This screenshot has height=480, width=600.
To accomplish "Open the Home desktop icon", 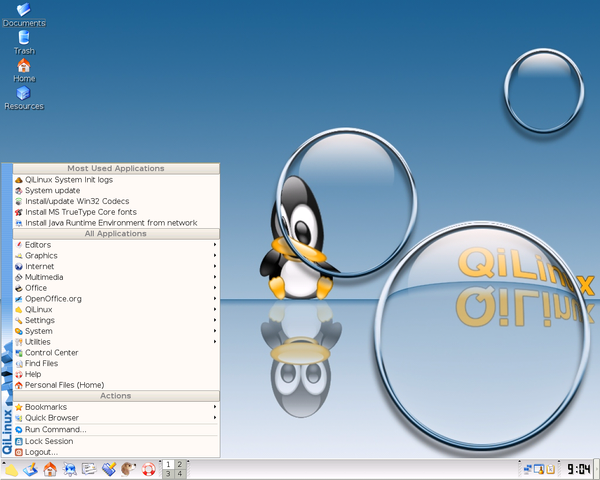I will pyautogui.click(x=24, y=70).
